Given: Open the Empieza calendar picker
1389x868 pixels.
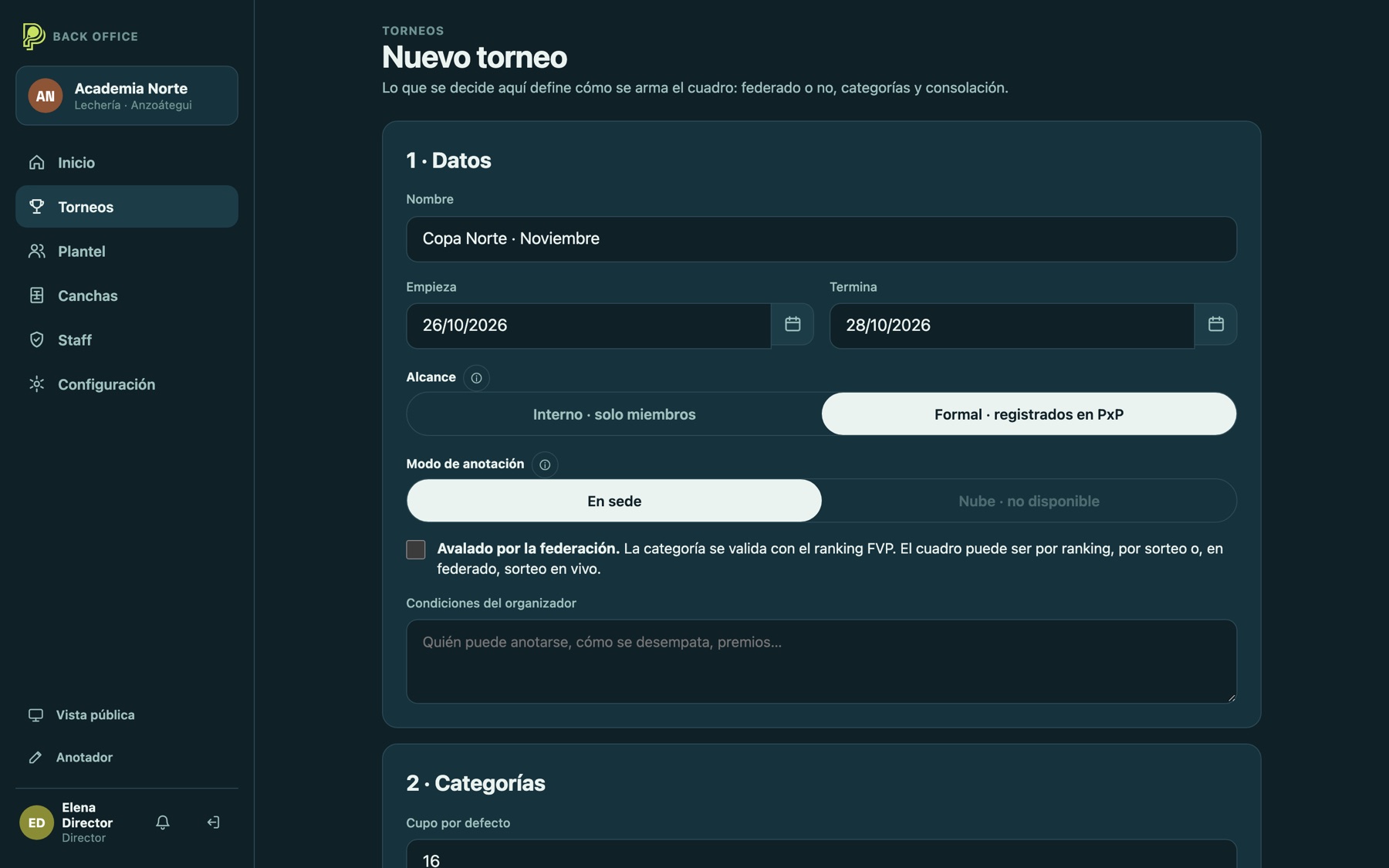Looking at the screenshot, I should [793, 324].
